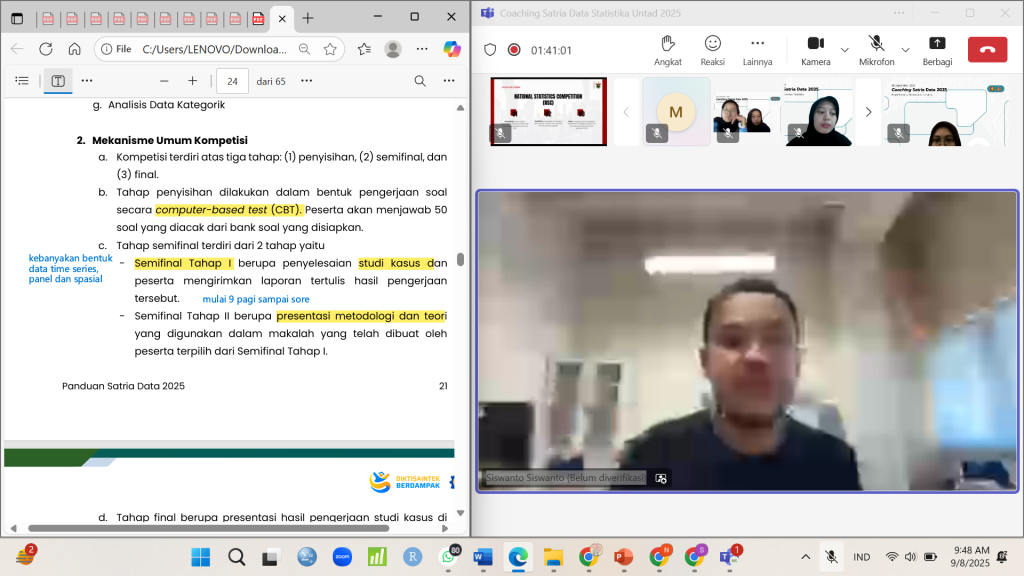Hang up the call with red phone button
Image resolution: width=1024 pixels, height=576 pixels.
(x=987, y=49)
